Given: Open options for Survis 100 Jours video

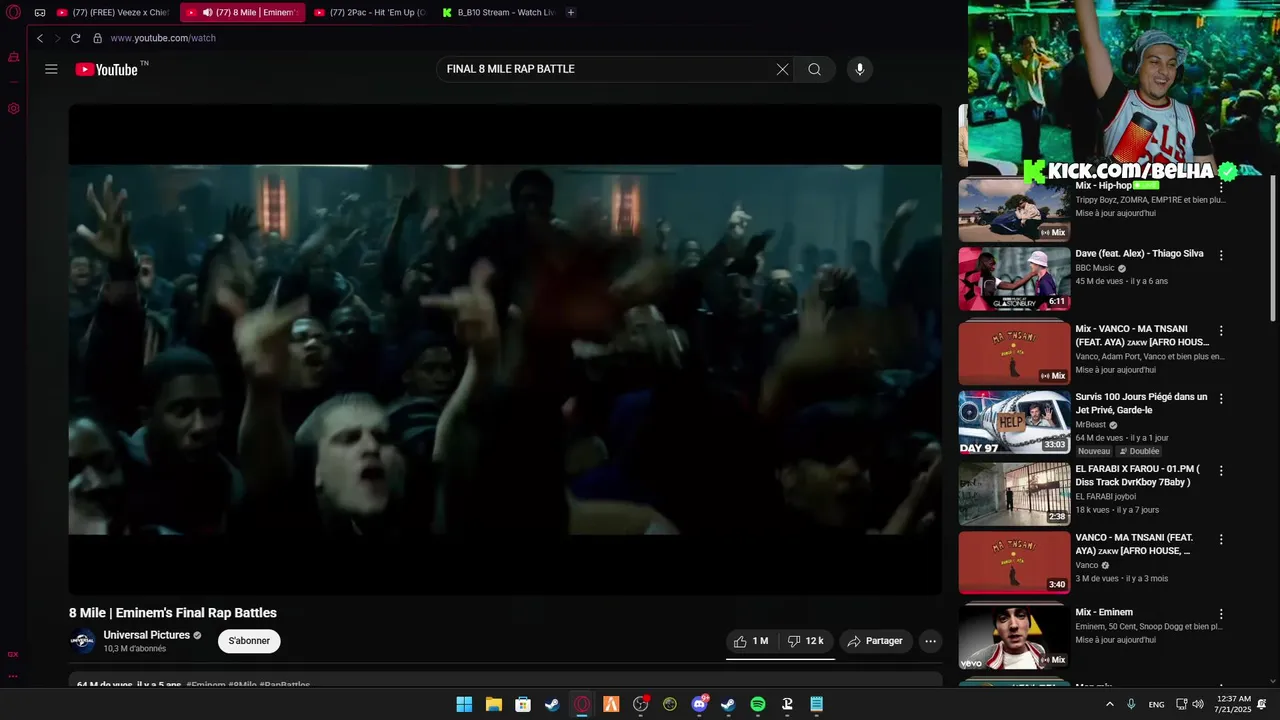Looking at the screenshot, I should pos(1221,398).
